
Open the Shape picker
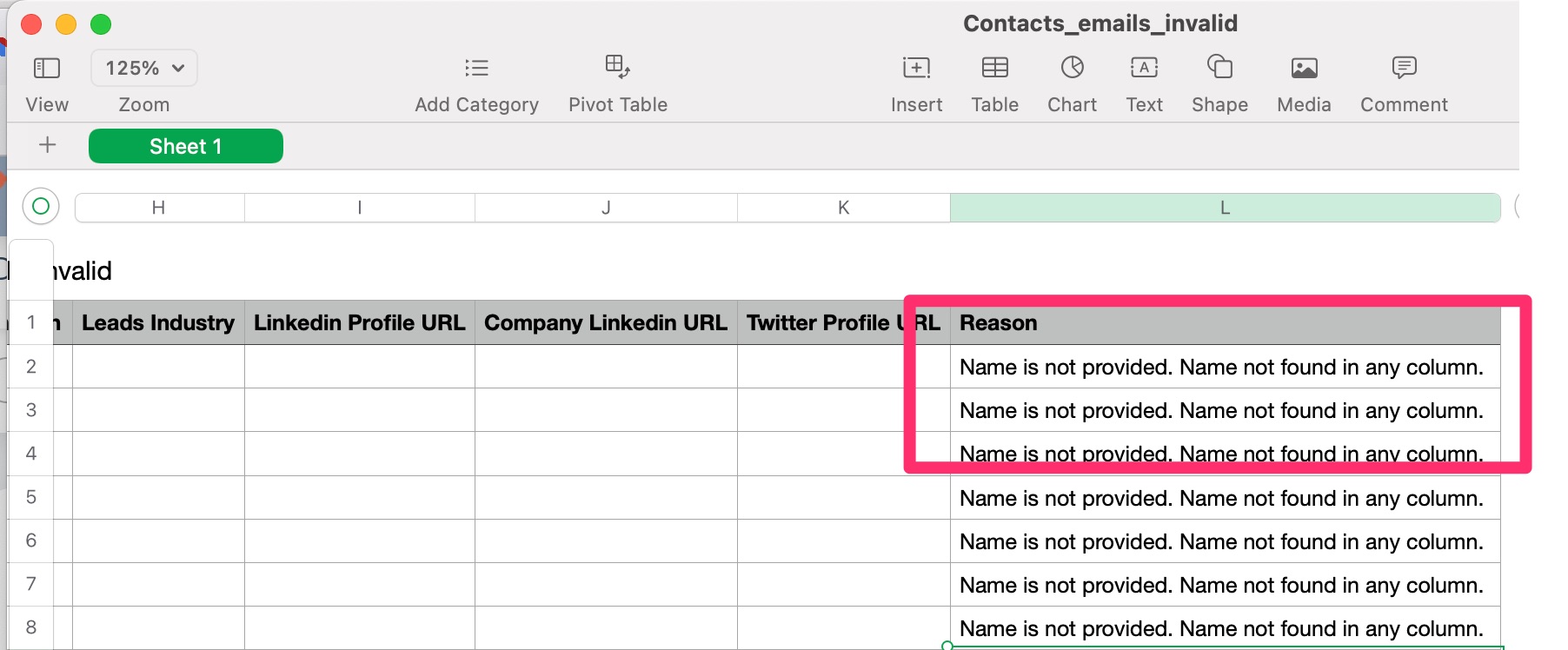coord(1219,67)
